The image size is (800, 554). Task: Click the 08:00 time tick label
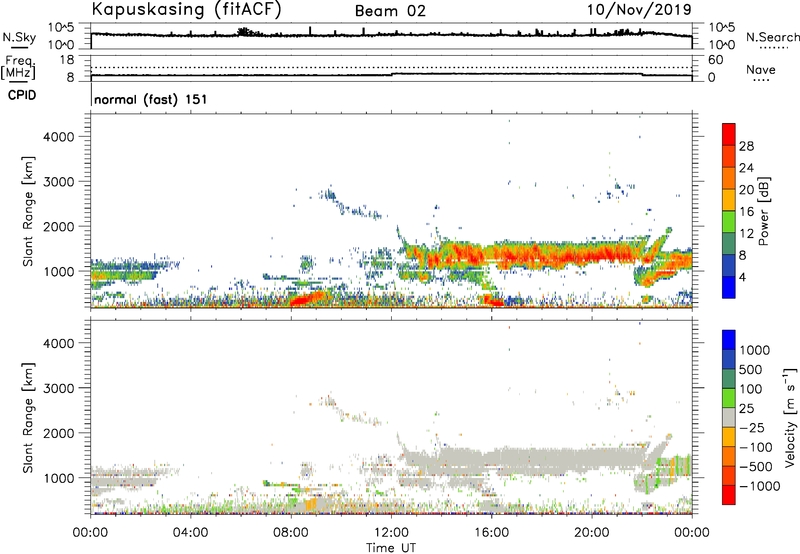pos(291,533)
